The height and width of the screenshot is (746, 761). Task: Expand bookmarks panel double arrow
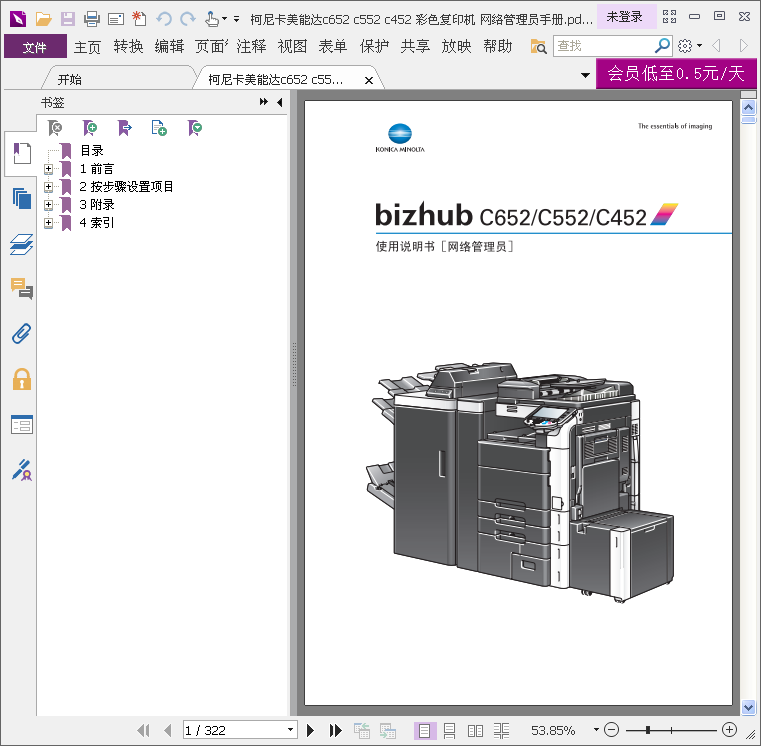(264, 102)
